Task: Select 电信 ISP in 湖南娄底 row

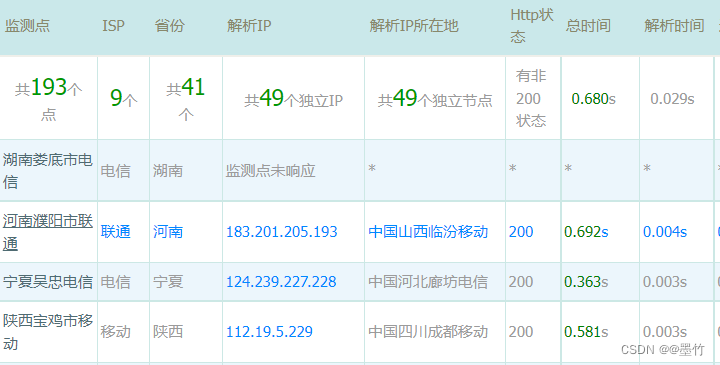Action: point(115,171)
